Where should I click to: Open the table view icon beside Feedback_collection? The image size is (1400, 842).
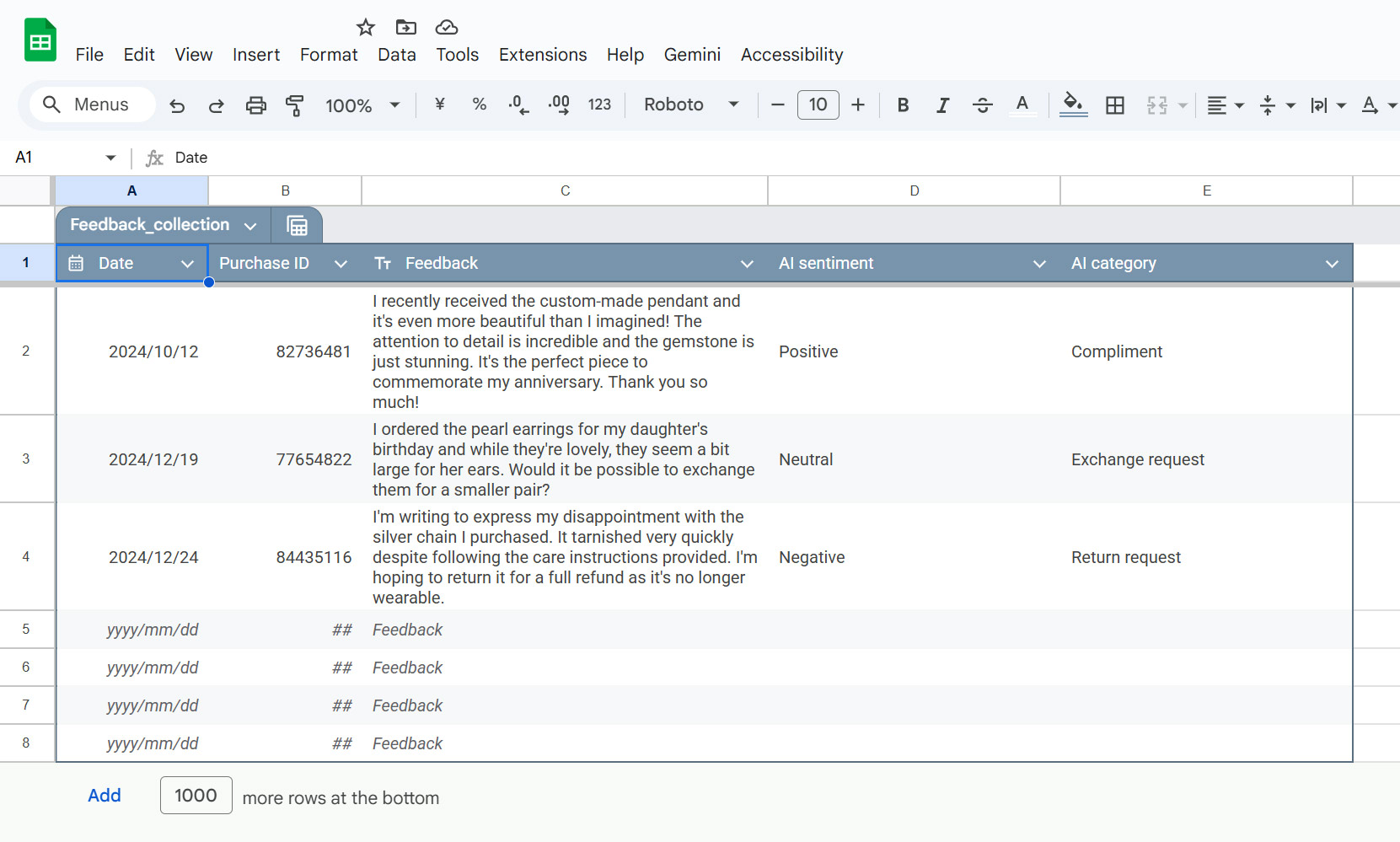[297, 226]
